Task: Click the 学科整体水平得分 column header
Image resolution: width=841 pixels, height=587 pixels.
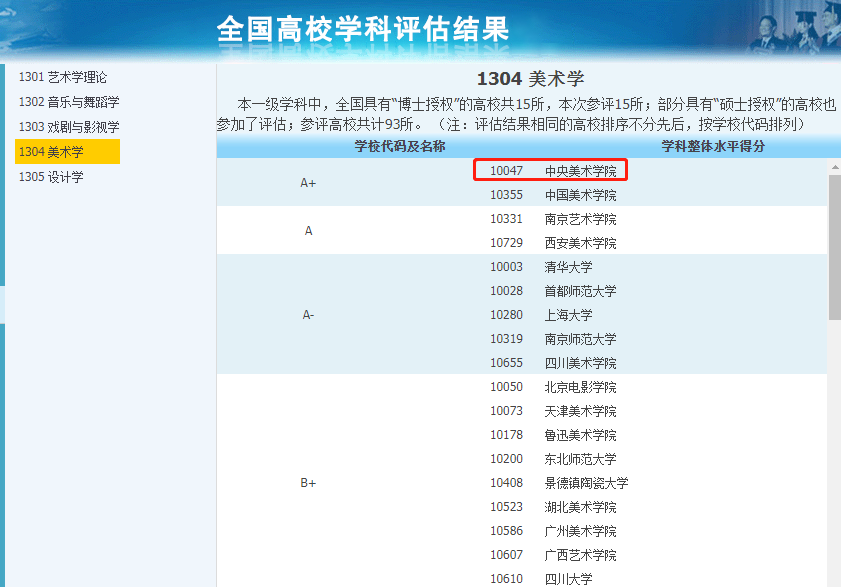Action: point(713,146)
